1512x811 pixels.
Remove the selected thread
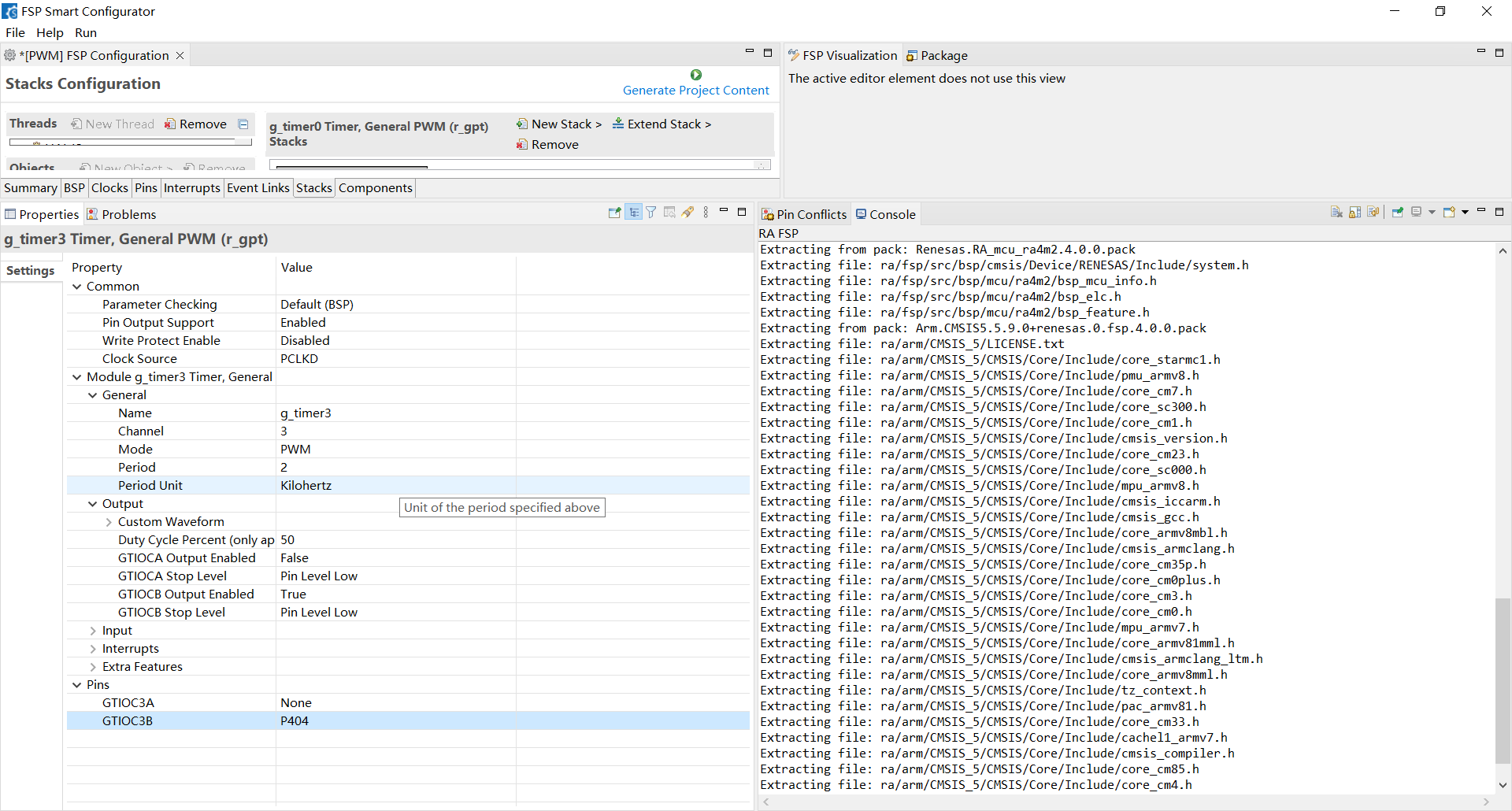[x=195, y=124]
